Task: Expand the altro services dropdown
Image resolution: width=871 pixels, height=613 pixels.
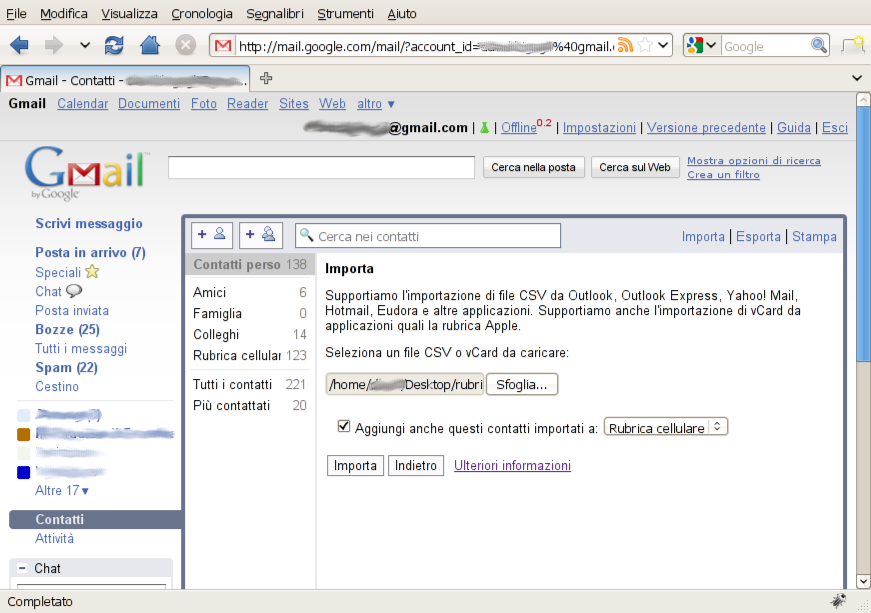Action: (x=376, y=104)
